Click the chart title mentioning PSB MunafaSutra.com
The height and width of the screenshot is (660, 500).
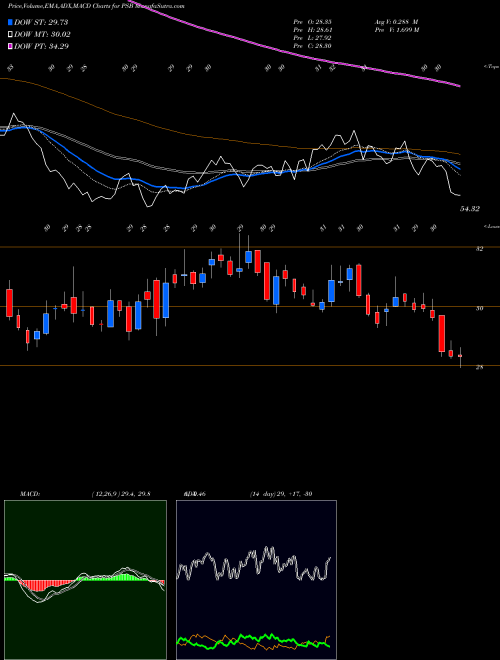point(96,6)
